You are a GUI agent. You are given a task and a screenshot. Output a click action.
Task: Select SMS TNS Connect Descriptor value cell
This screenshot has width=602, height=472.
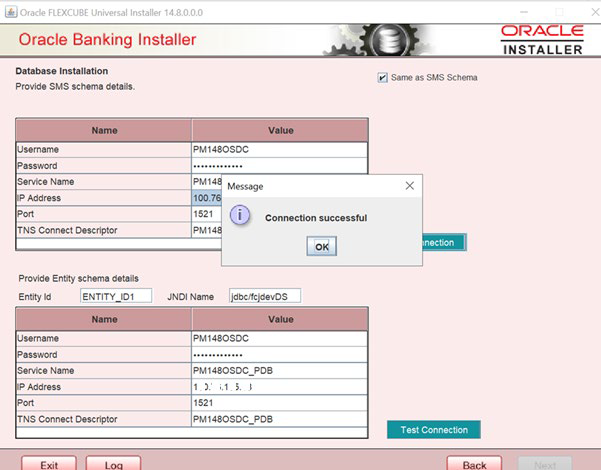[x=207, y=230]
